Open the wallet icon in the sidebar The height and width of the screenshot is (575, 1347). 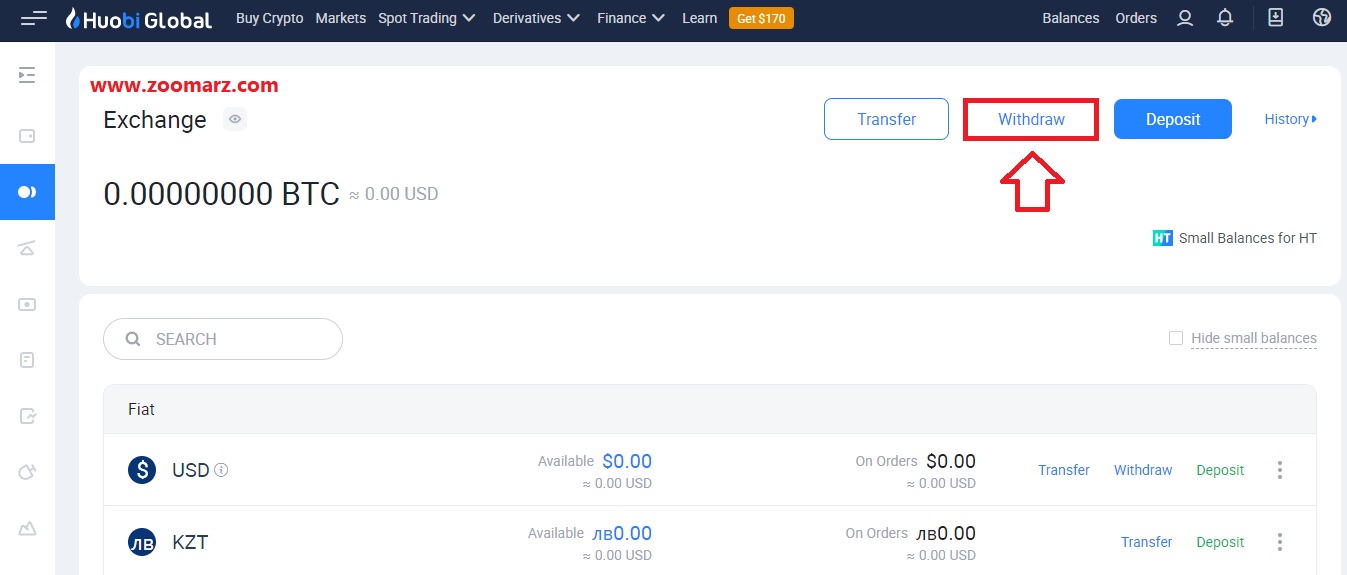27,135
